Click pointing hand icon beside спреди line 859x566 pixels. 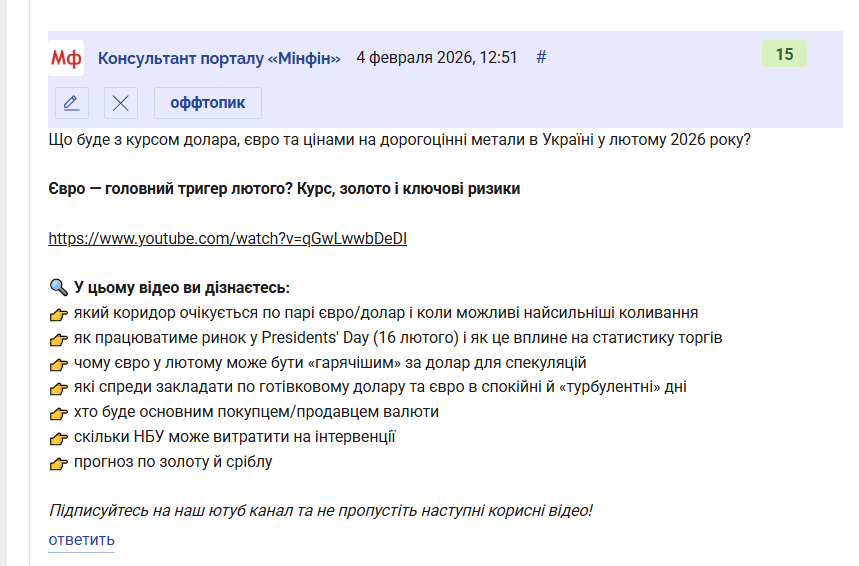59,388
